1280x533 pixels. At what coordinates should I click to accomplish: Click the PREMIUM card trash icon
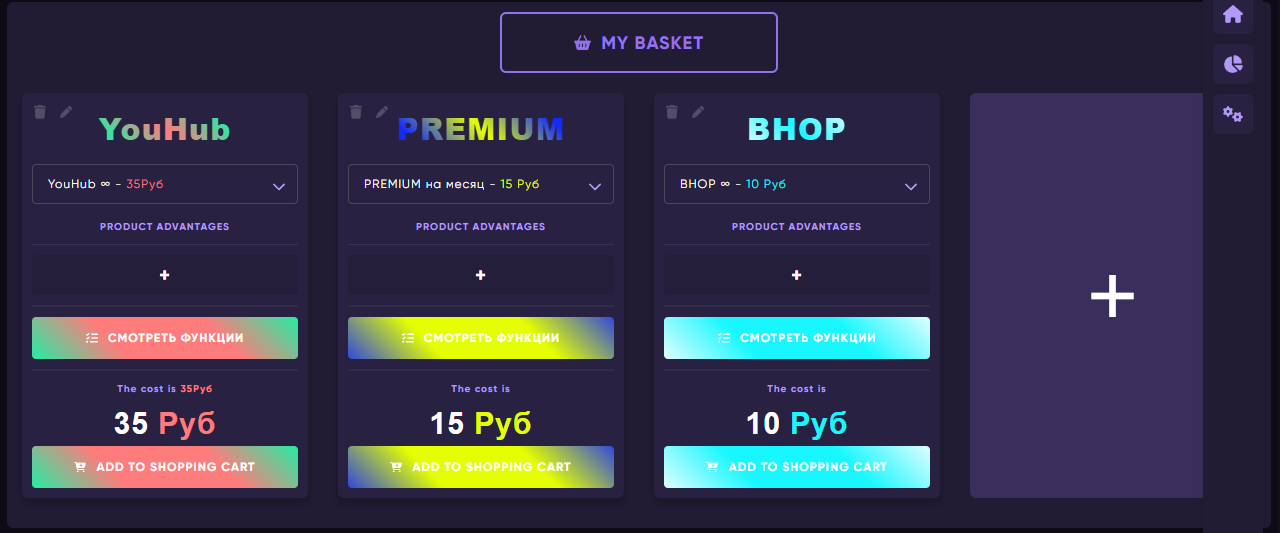(x=356, y=112)
